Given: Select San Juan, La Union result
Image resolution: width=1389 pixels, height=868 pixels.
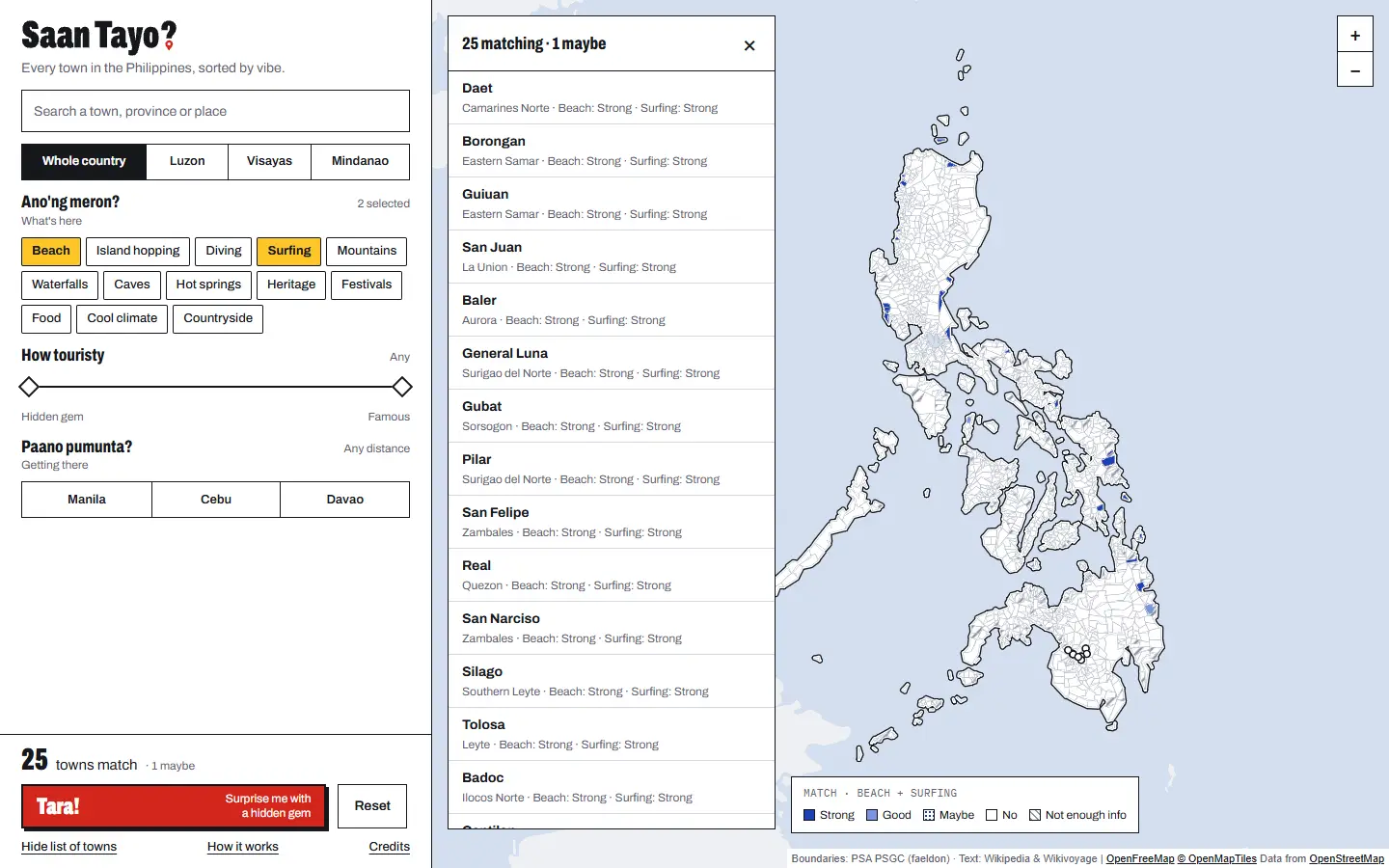Looking at the screenshot, I should tap(612, 257).
